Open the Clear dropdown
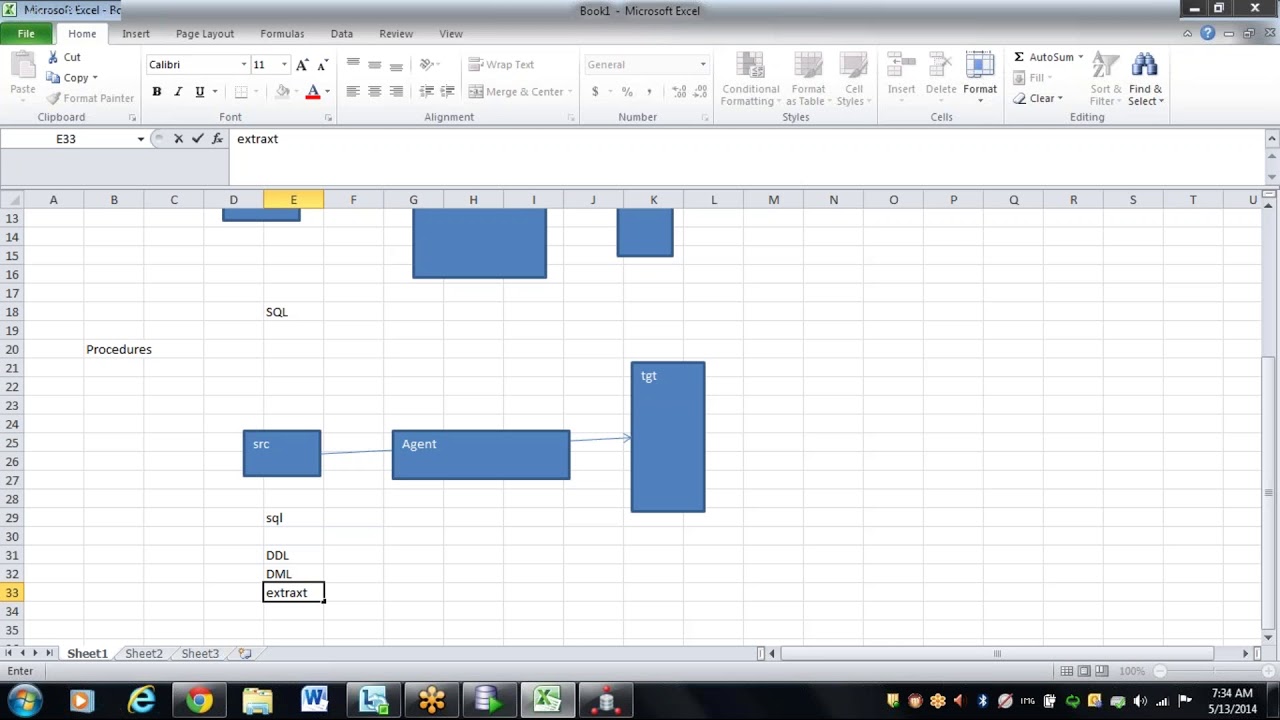The height and width of the screenshot is (720, 1280). (x=1039, y=99)
